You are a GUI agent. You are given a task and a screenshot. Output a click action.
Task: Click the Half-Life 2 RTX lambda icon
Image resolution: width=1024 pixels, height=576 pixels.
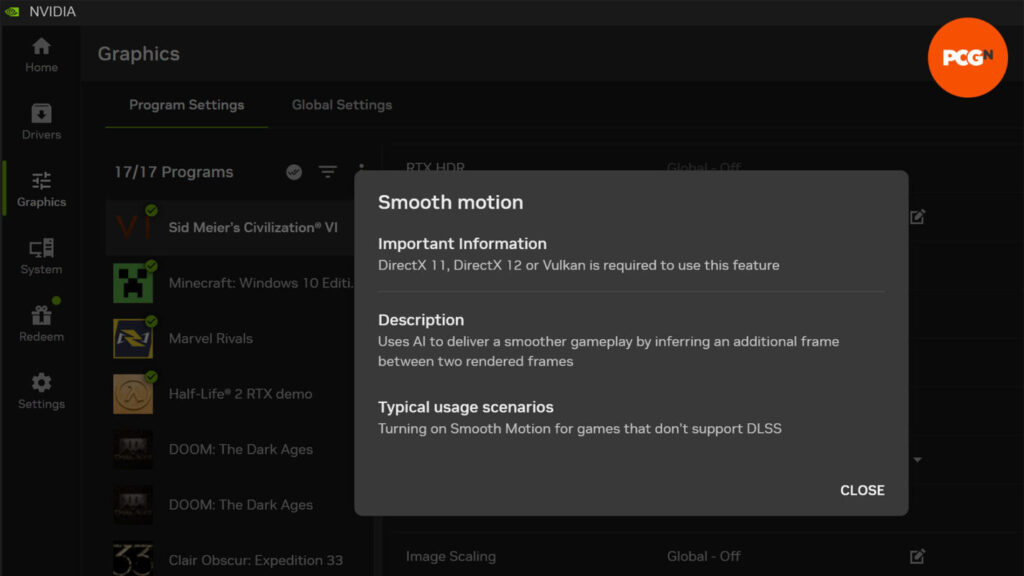(133, 394)
